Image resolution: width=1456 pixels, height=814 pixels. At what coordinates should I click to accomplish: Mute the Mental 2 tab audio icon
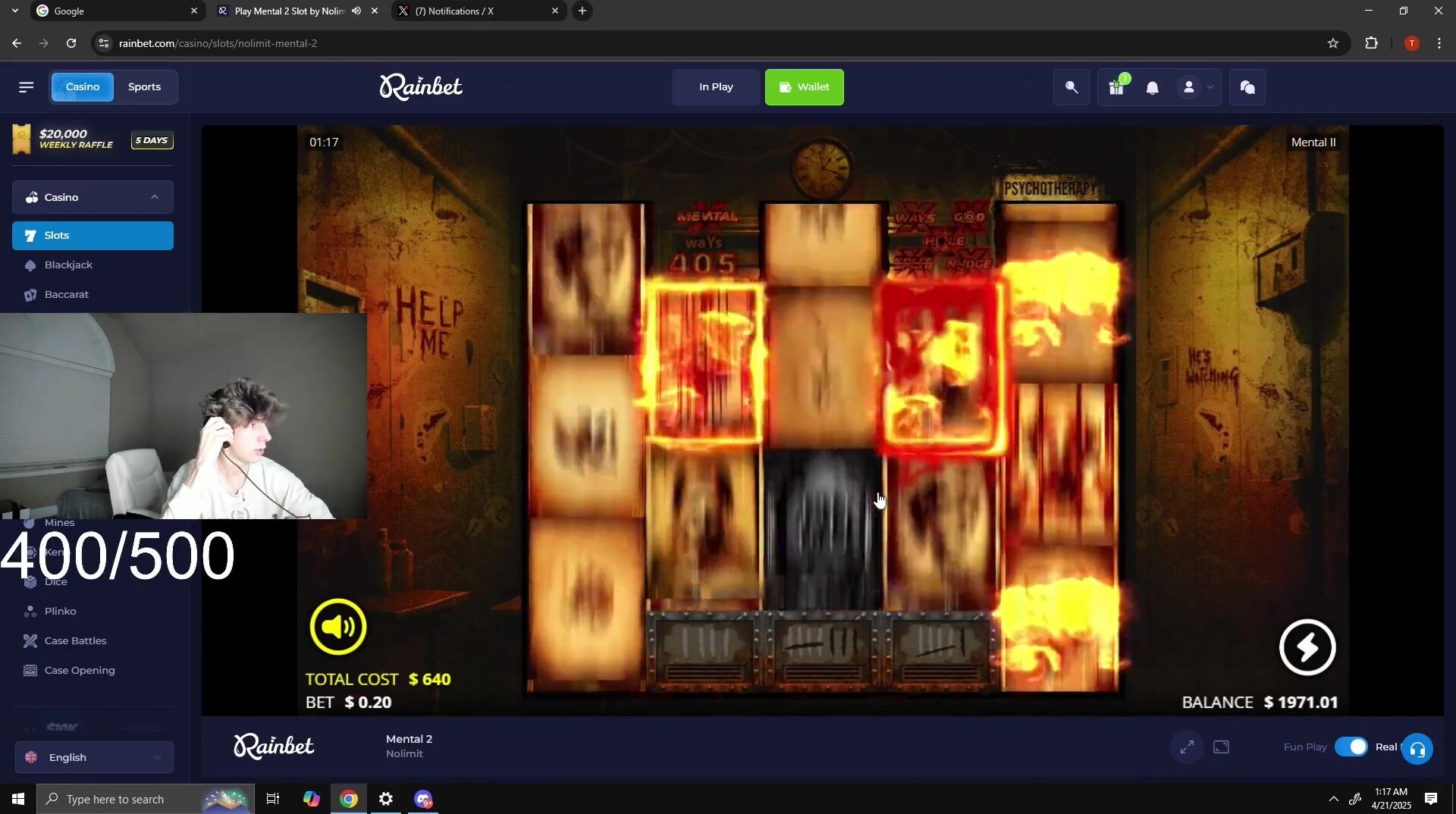(x=356, y=11)
